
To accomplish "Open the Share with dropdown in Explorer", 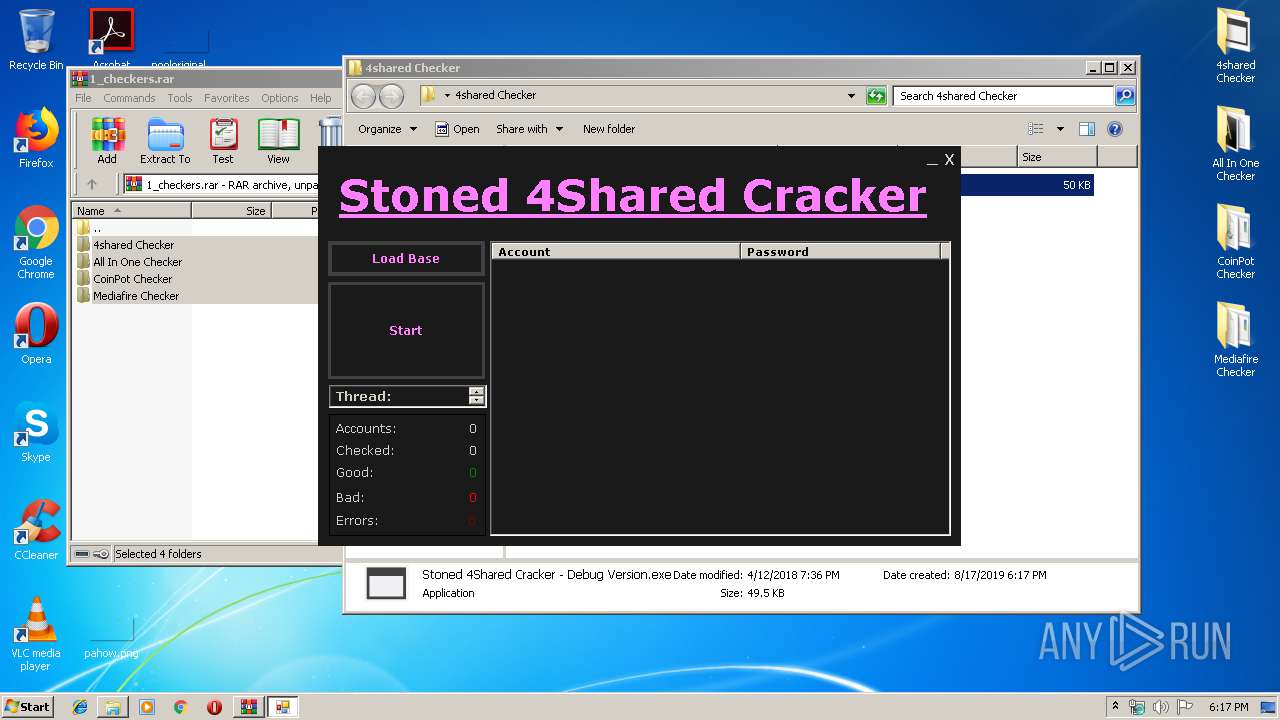I will click(530, 129).
